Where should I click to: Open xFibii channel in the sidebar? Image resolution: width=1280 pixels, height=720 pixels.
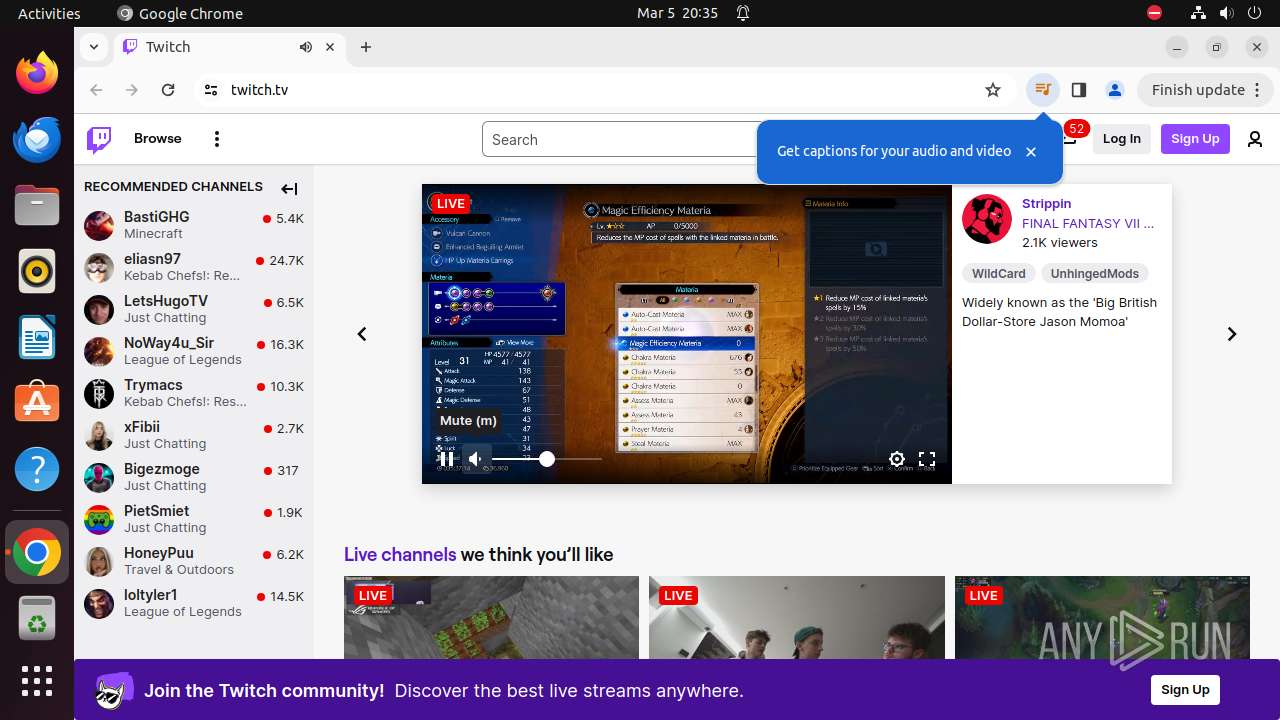pos(194,435)
